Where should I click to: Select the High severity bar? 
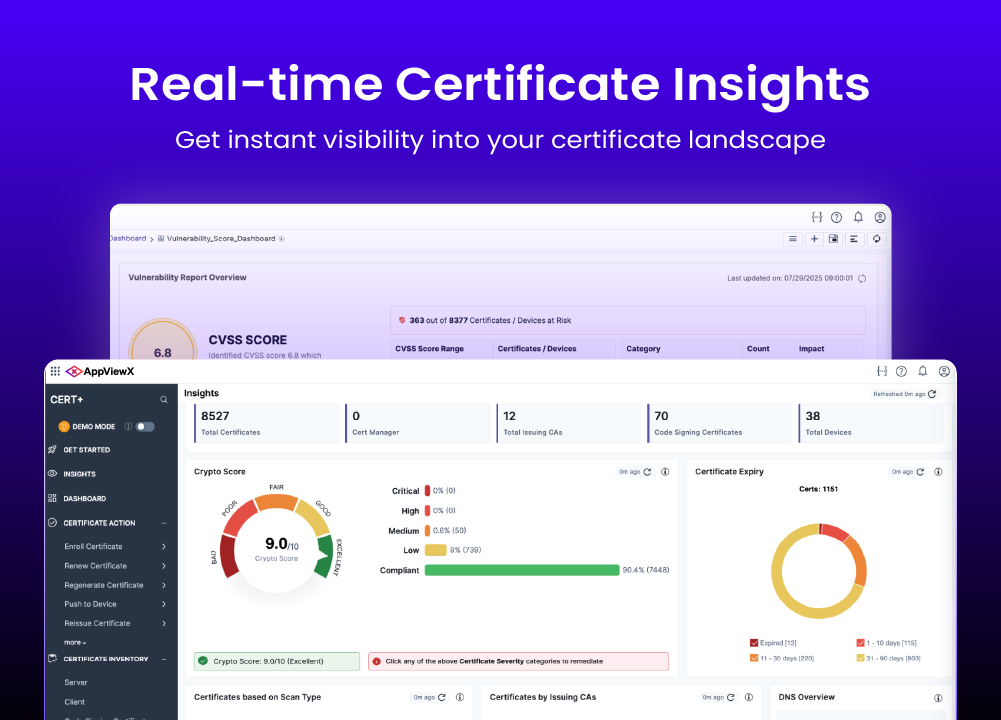click(x=428, y=511)
